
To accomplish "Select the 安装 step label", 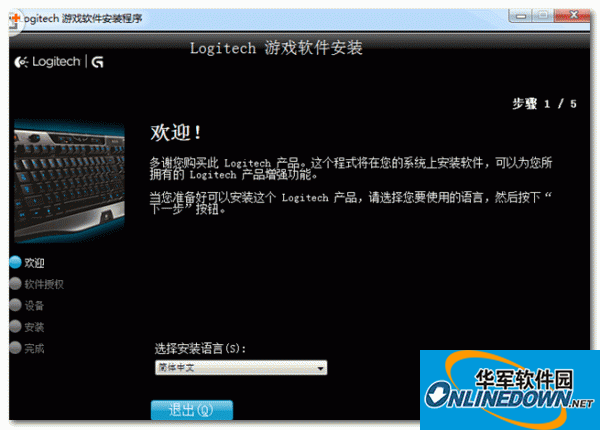I will 35,327.
